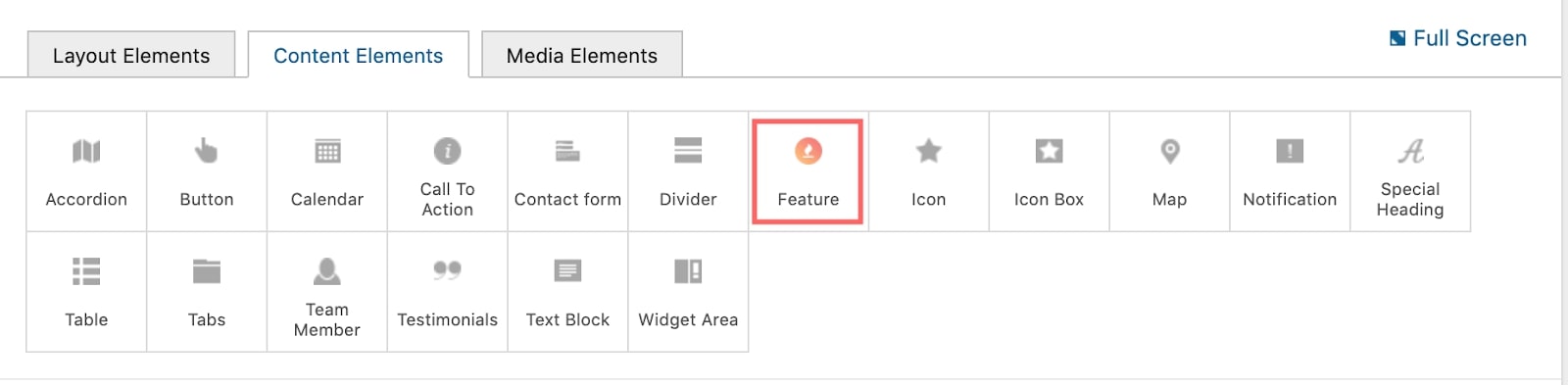Add the Notification element
The height and width of the screenshot is (385, 1568).
point(1291,171)
